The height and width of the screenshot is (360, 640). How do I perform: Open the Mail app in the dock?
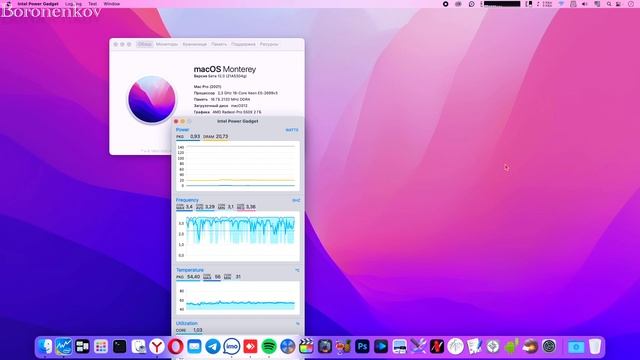[194, 347]
